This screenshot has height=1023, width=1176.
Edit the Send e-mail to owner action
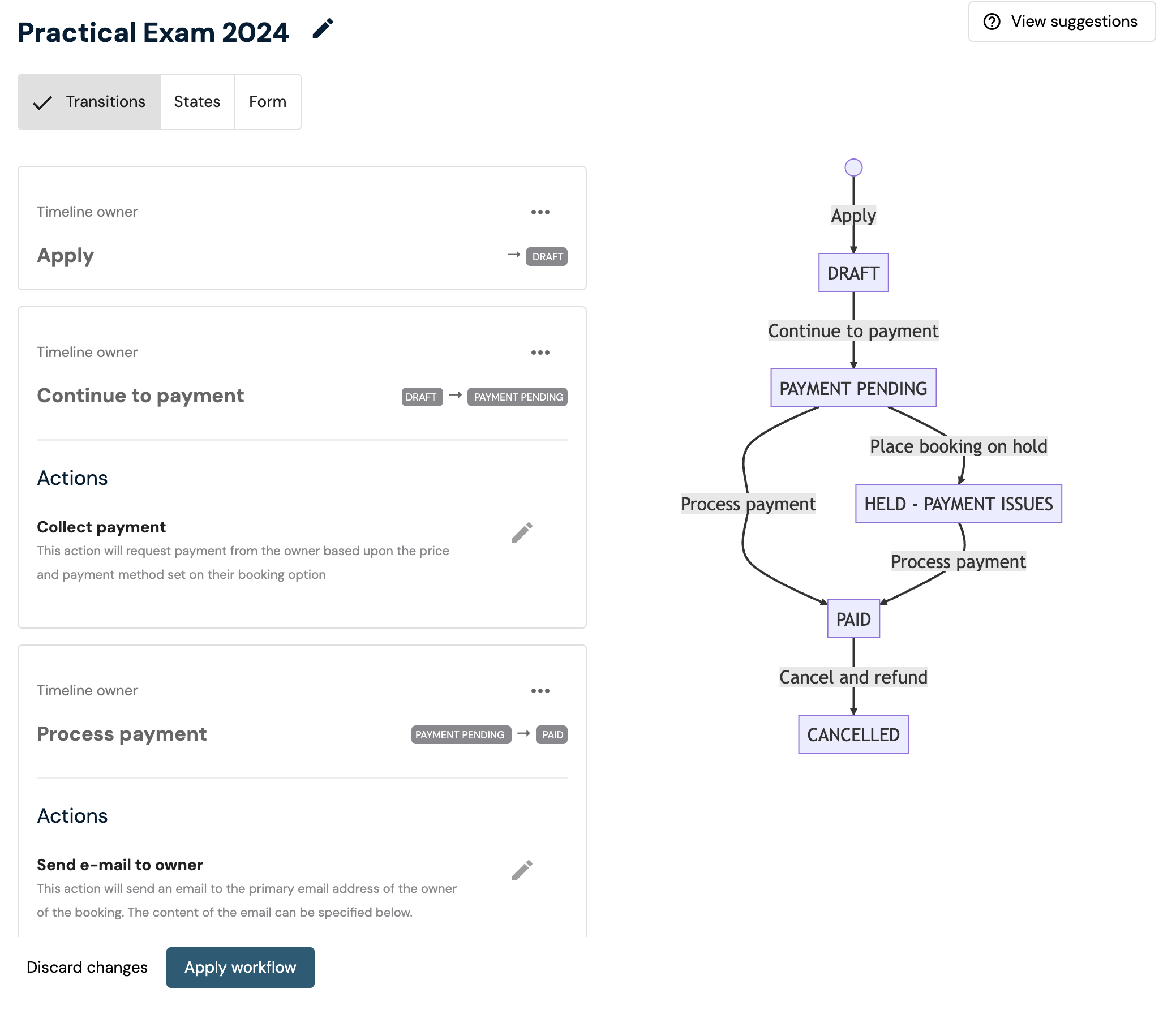[522, 871]
